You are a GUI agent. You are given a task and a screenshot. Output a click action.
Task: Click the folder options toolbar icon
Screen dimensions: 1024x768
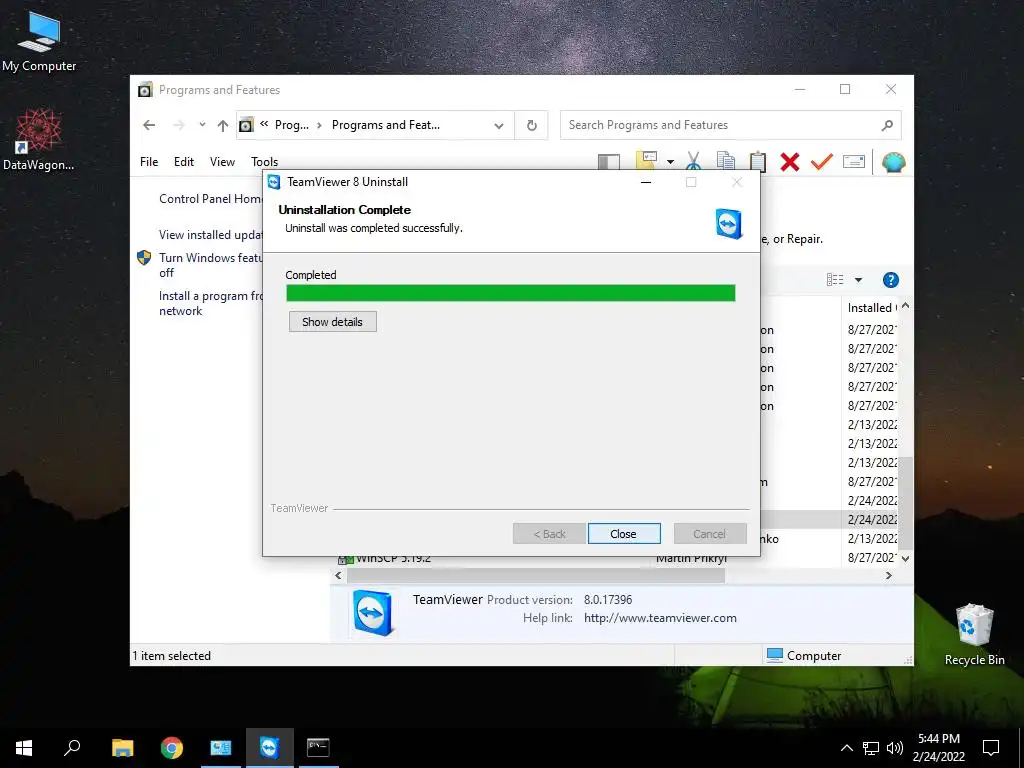click(x=646, y=161)
